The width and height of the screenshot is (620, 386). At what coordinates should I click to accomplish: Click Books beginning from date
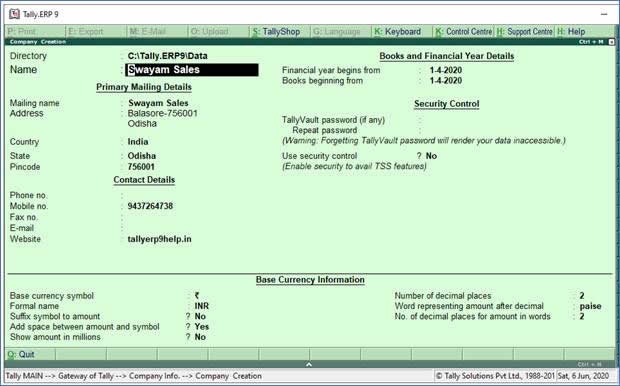(446, 81)
